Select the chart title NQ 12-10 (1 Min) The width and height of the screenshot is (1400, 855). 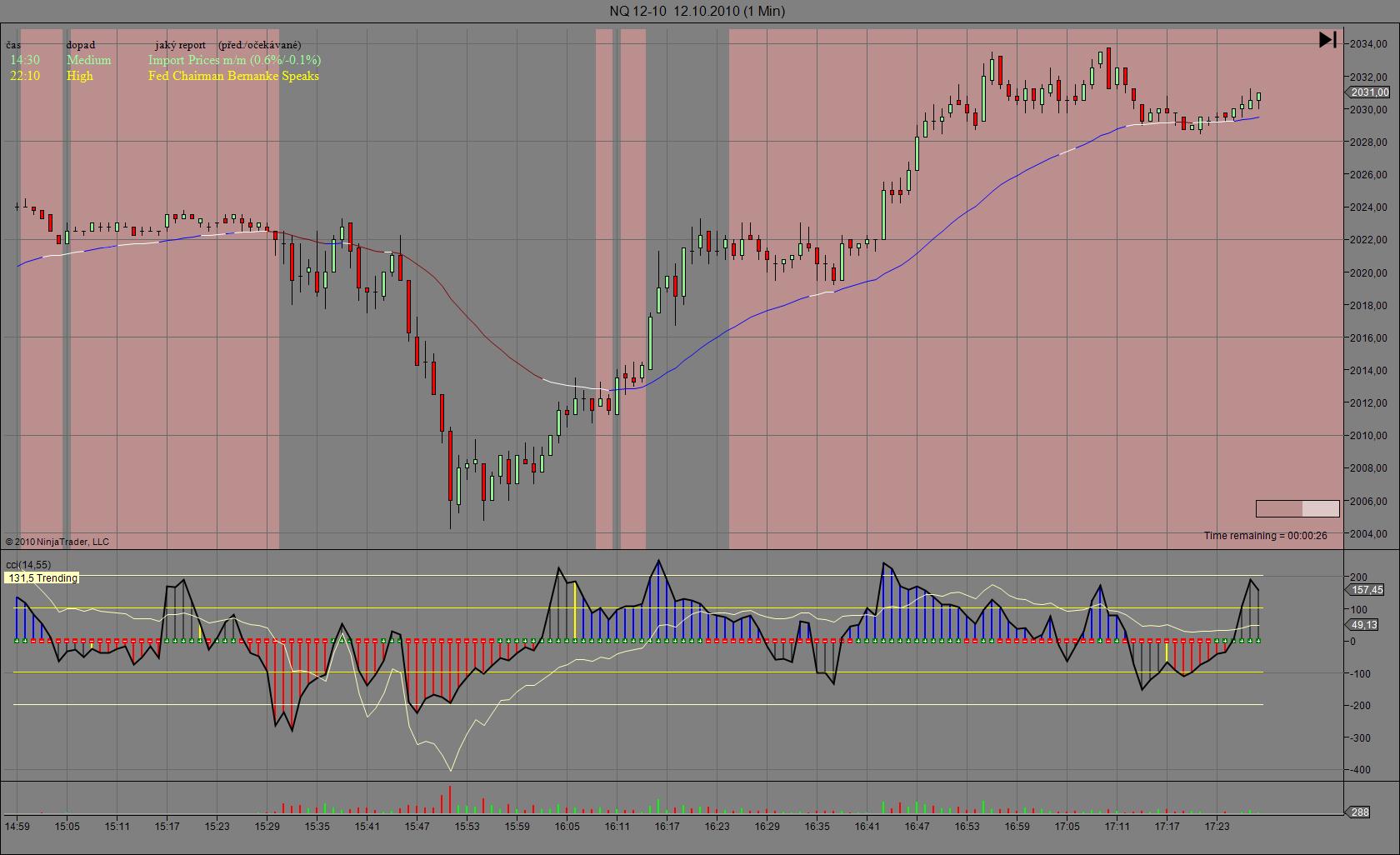tap(697, 11)
